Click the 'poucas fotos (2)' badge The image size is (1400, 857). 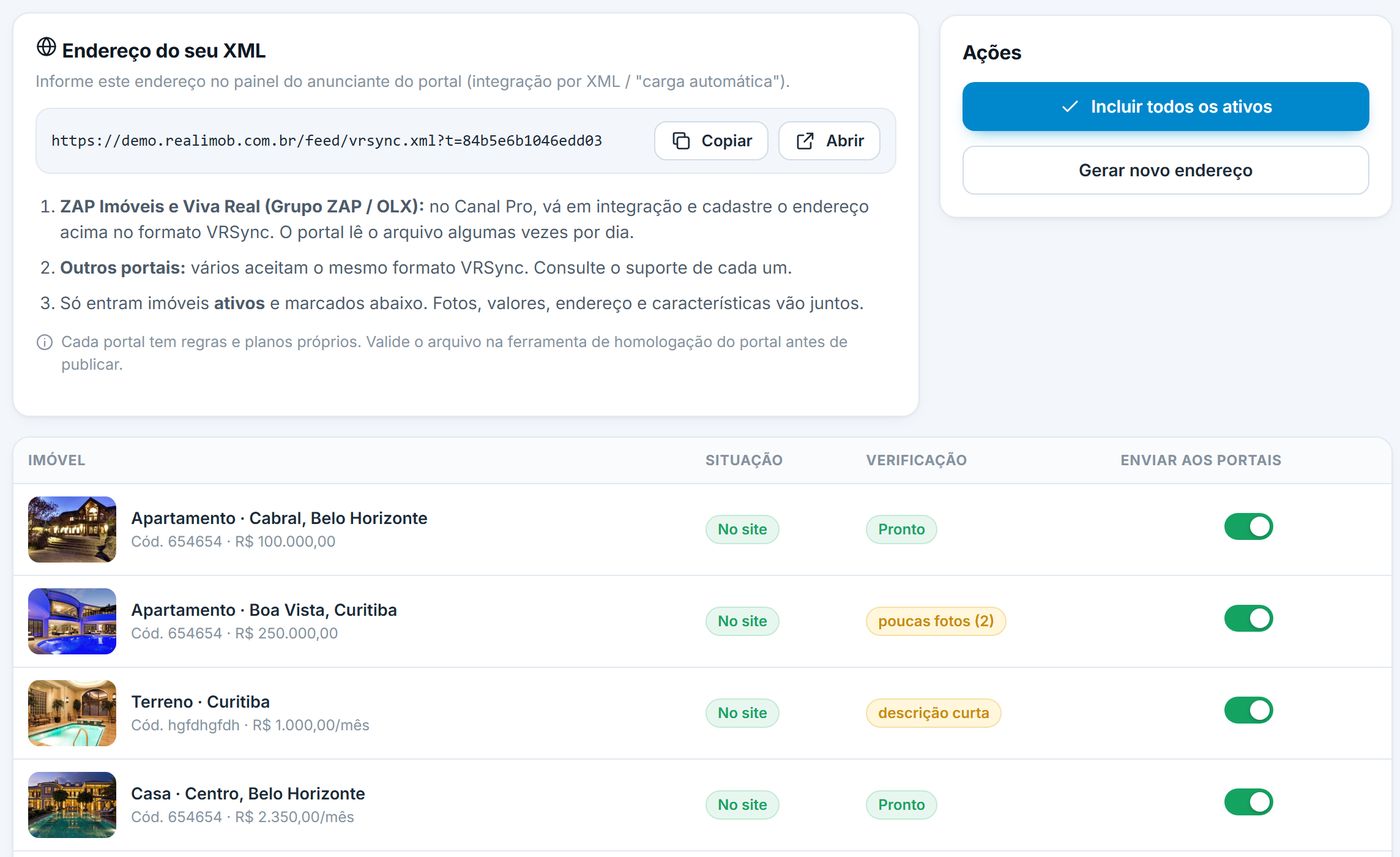[936, 621]
